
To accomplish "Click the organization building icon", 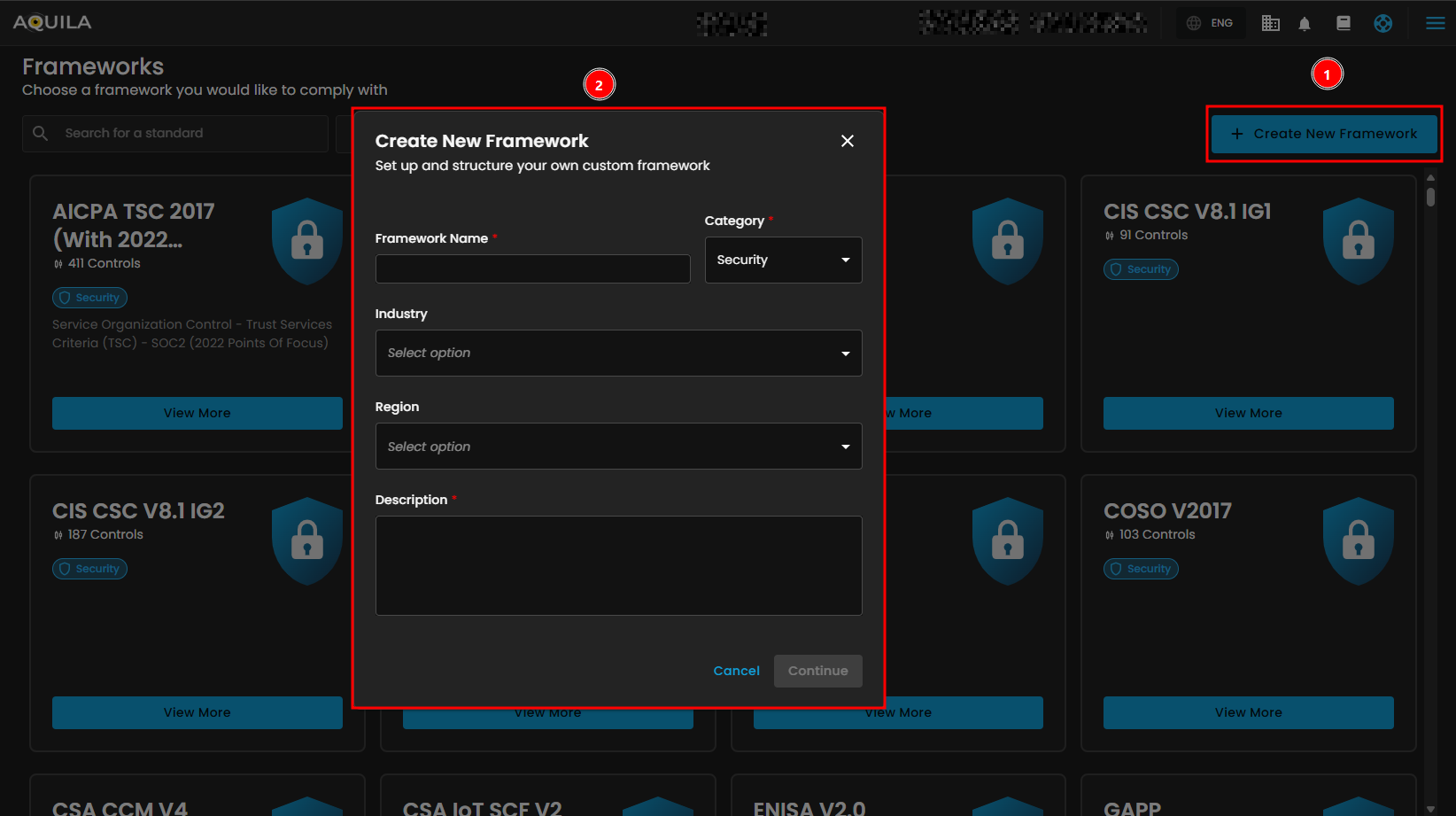I will 1270,24.
